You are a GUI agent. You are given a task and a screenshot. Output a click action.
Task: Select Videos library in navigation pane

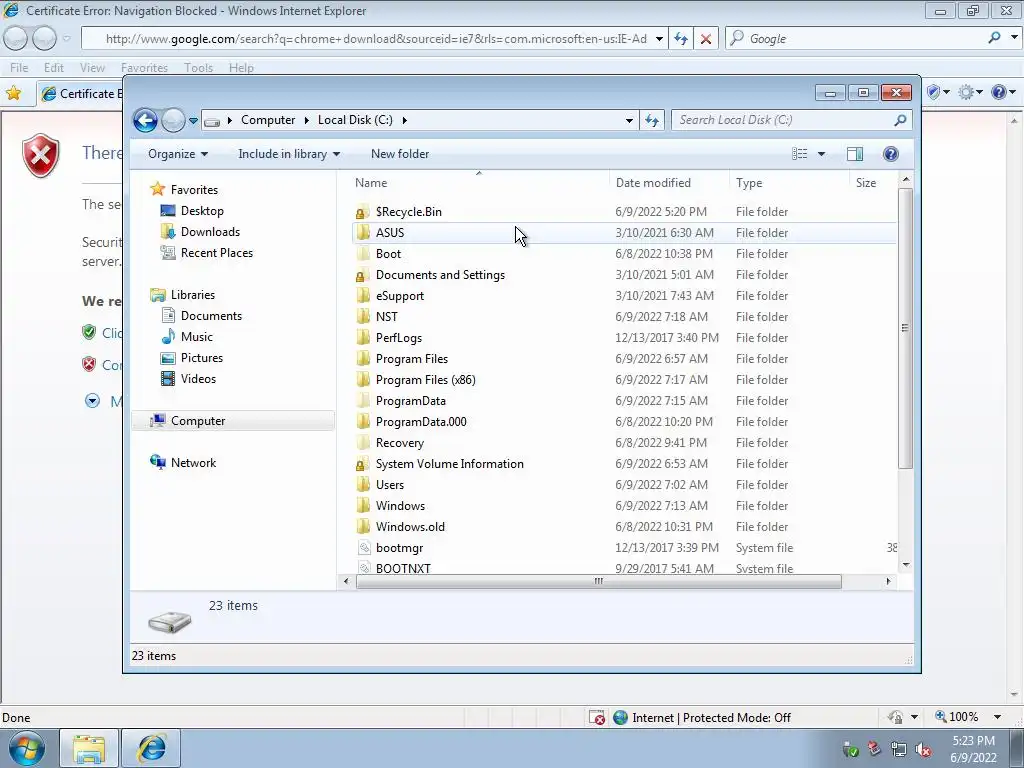coord(198,379)
